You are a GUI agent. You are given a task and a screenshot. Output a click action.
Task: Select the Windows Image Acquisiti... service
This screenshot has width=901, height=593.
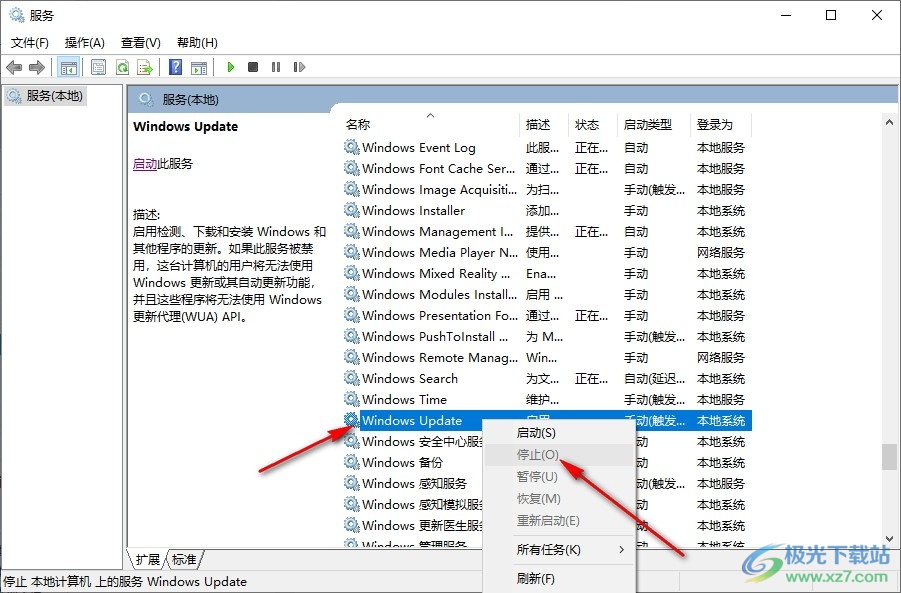pyautogui.click(x=440, y=190)
